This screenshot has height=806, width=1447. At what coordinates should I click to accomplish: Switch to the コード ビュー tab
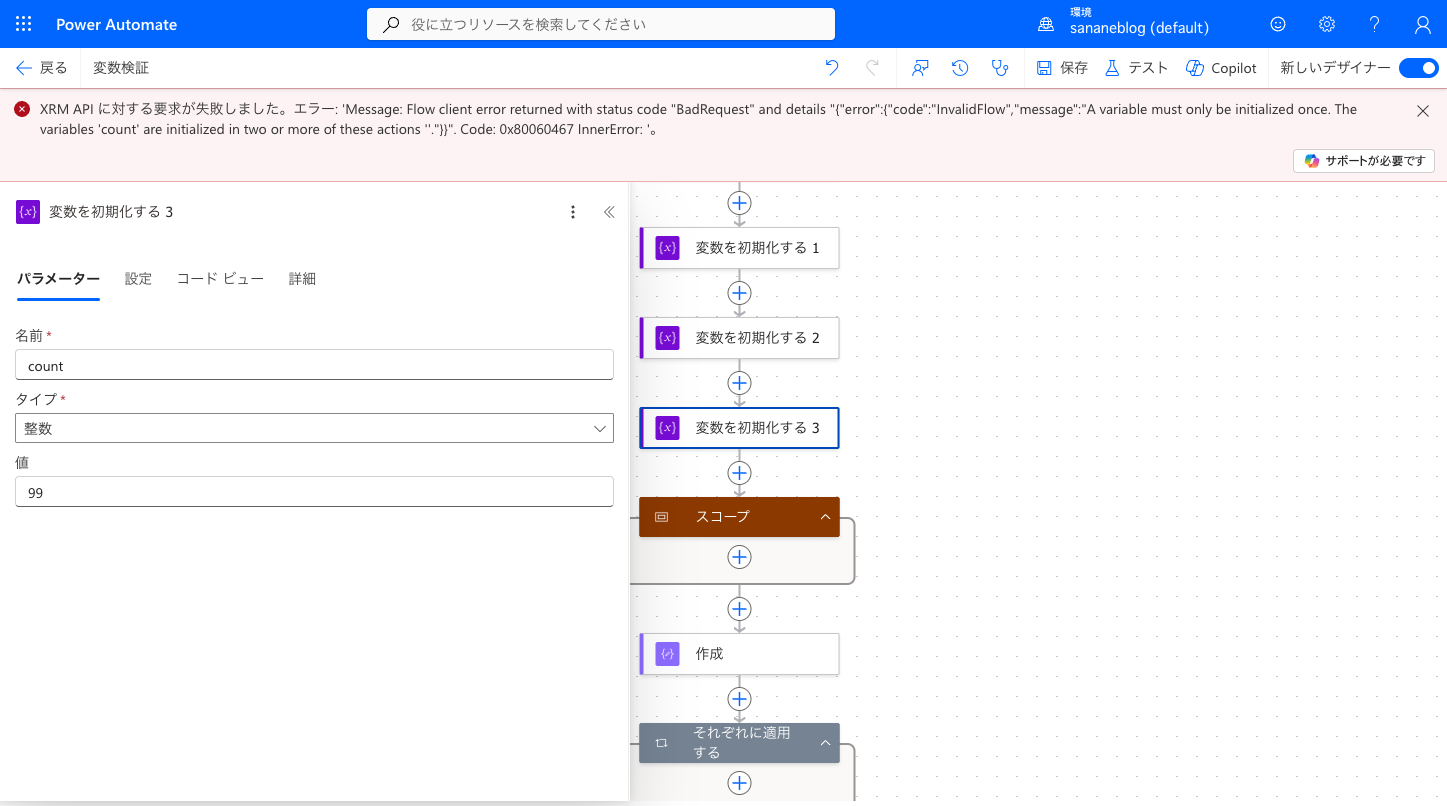220,279
